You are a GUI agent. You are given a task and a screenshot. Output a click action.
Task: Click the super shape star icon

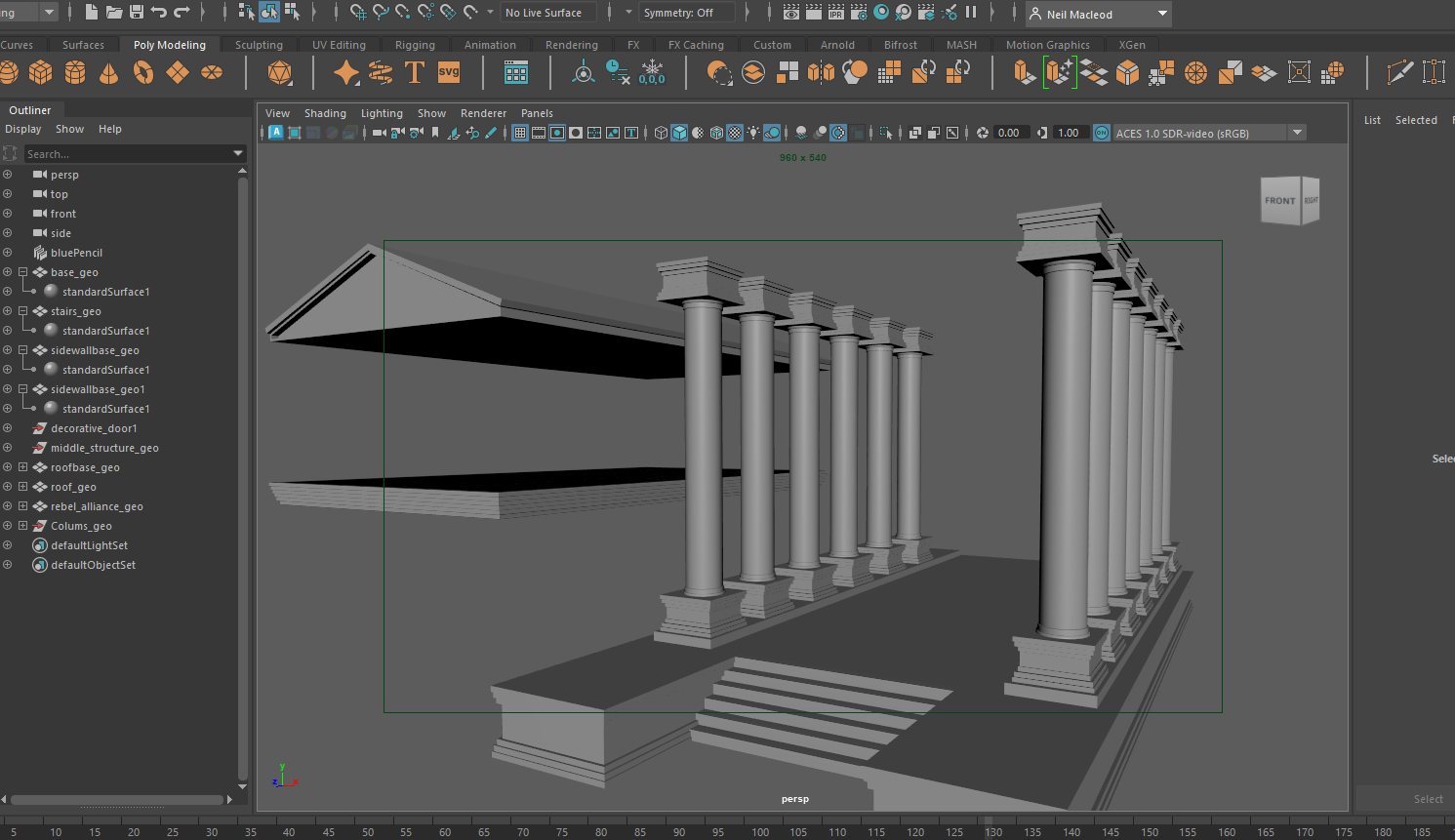[x=346, y=72]
